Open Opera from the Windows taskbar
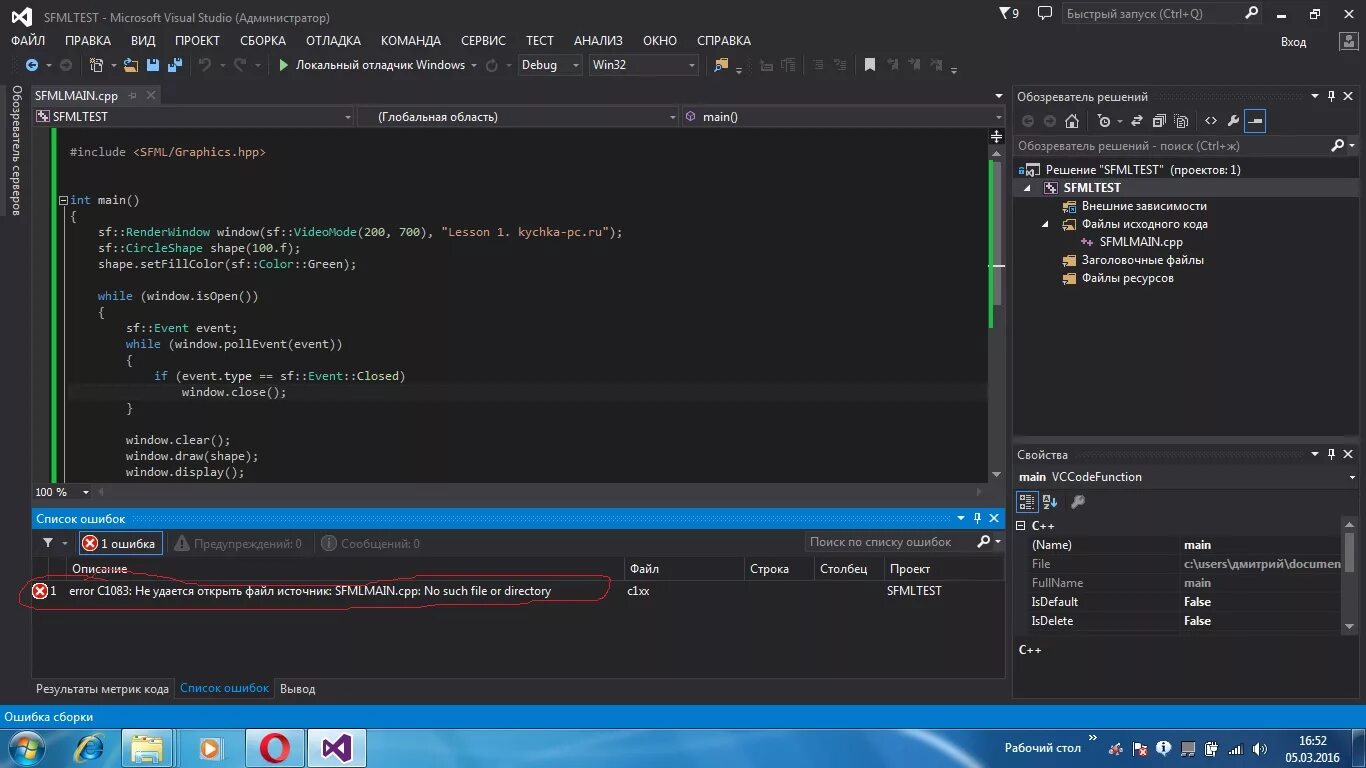Screen dimensions: 1366x768 coord(274,747)
